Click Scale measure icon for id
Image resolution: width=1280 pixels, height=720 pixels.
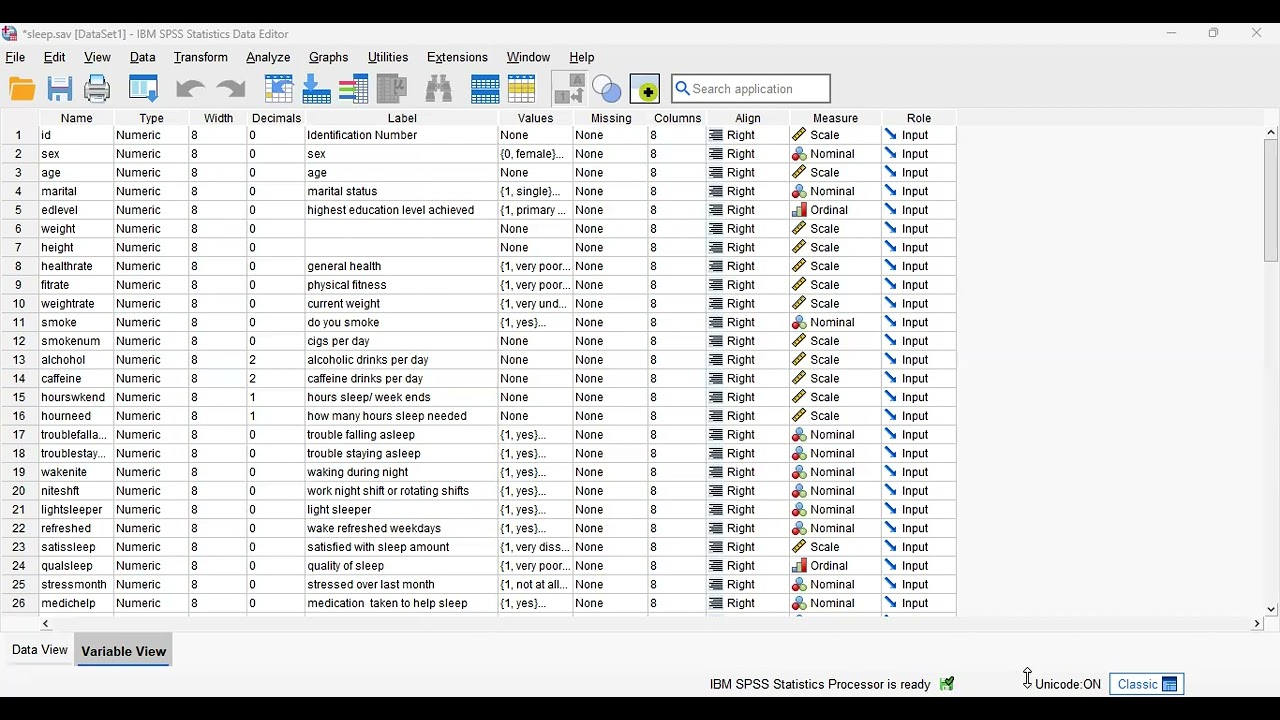(799, 135)
